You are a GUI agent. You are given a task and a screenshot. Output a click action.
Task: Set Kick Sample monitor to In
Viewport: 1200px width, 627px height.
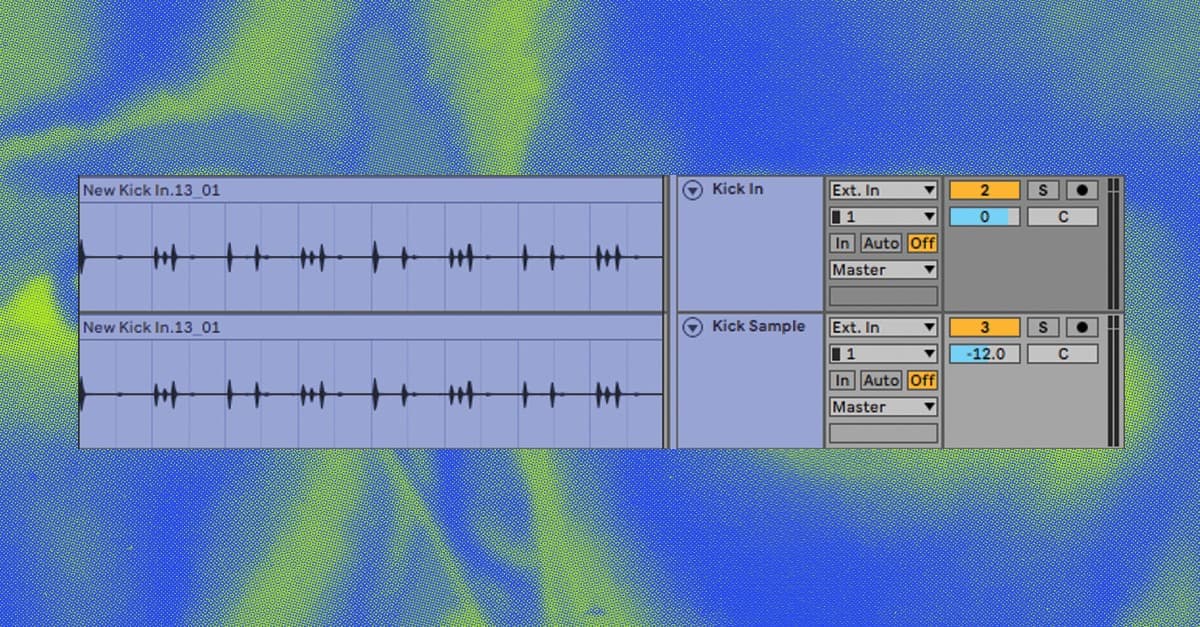pos(842,380)
